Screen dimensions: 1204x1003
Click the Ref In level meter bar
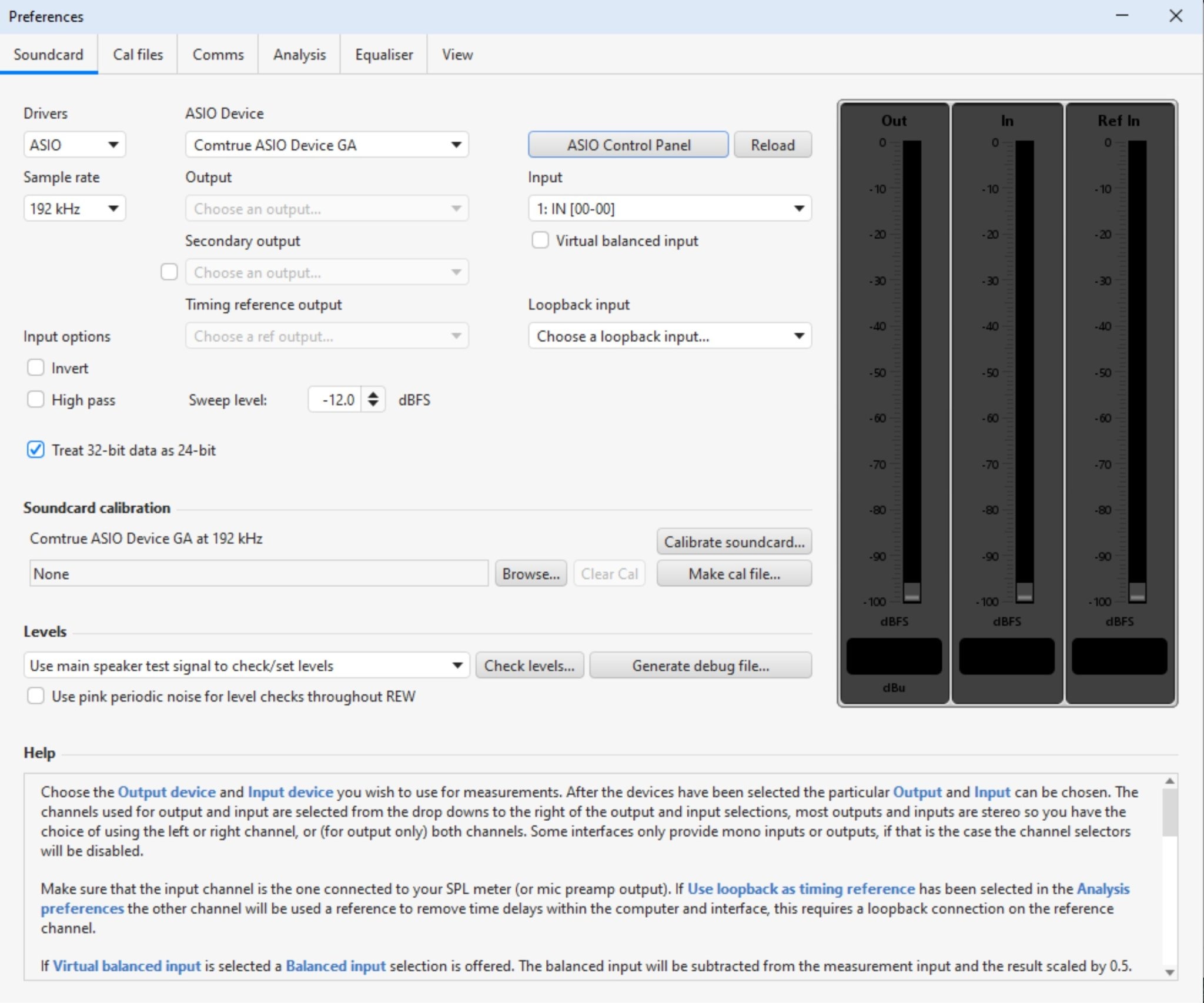coord(1138,372)
